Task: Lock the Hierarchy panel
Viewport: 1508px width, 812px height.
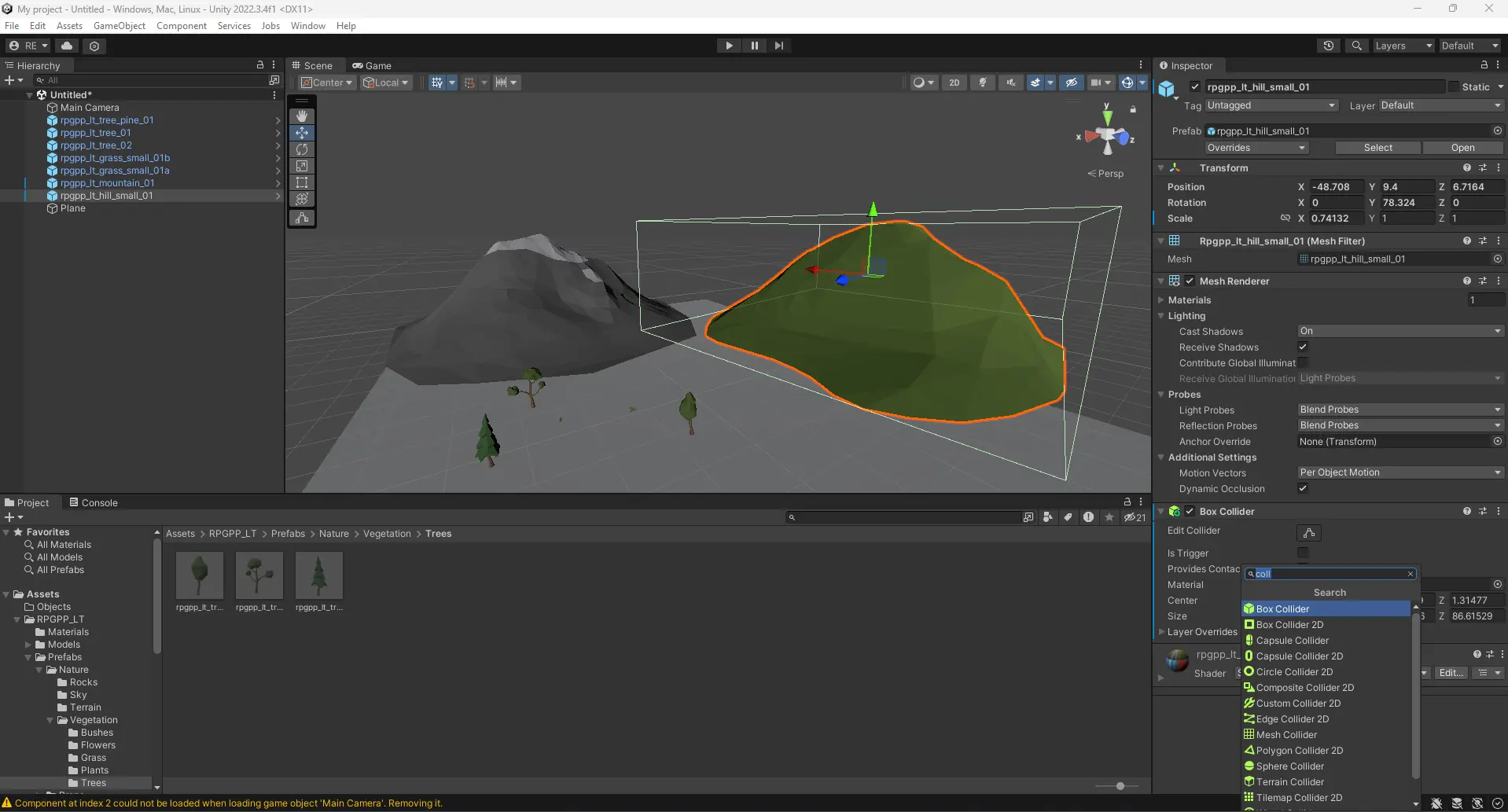Action: pos(260,65)
